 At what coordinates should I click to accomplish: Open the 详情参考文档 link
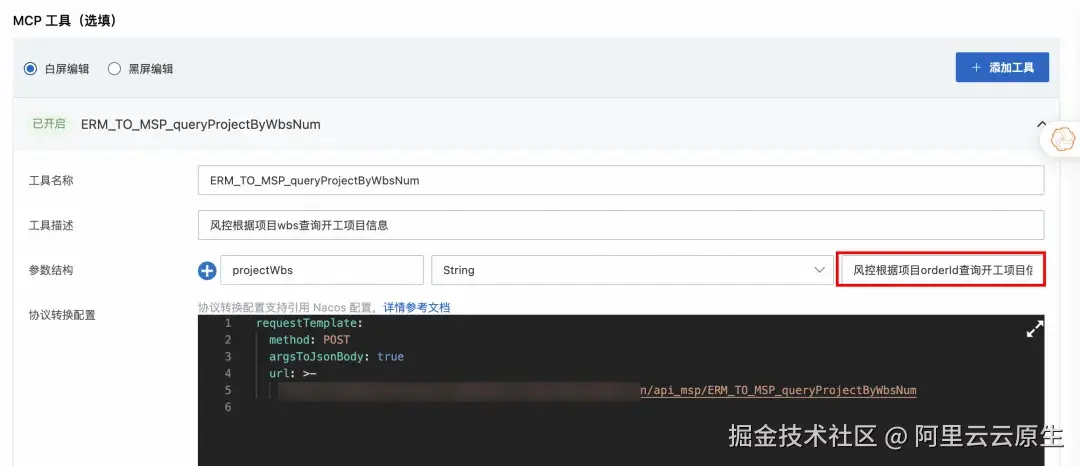(x=417, y=307)
